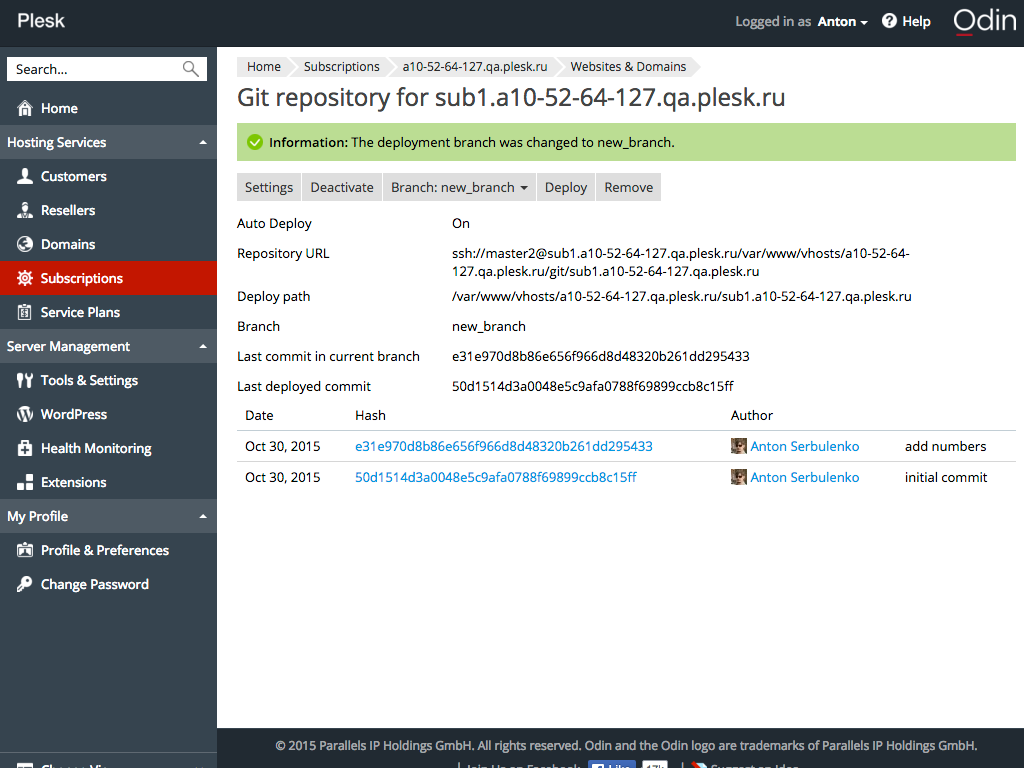Click the WordPress logo icon
Image resolution: width=1024 pixels, height=768 pixels.
(25, 414)
